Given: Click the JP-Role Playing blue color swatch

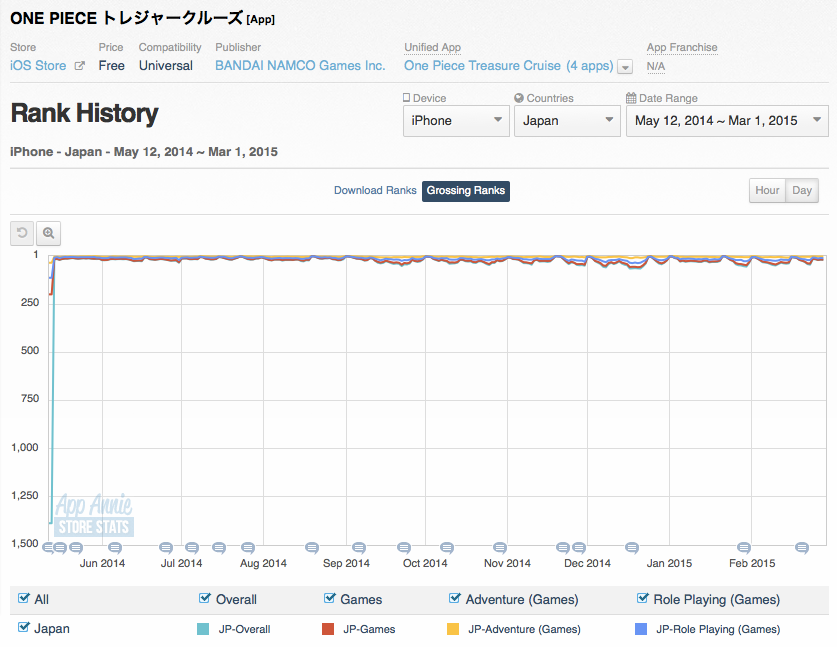Looking at the screenshot, I should (x=641, y=629).
